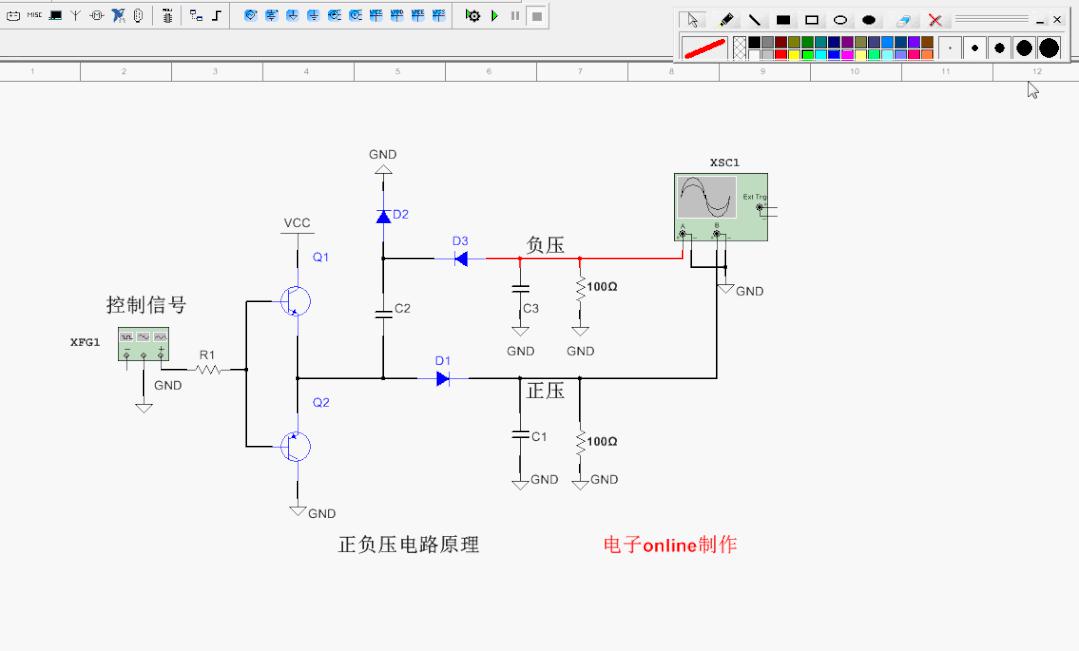Click the red X clear annotations icon
This screenshot has height=651, width=1079.
[935, 20]
